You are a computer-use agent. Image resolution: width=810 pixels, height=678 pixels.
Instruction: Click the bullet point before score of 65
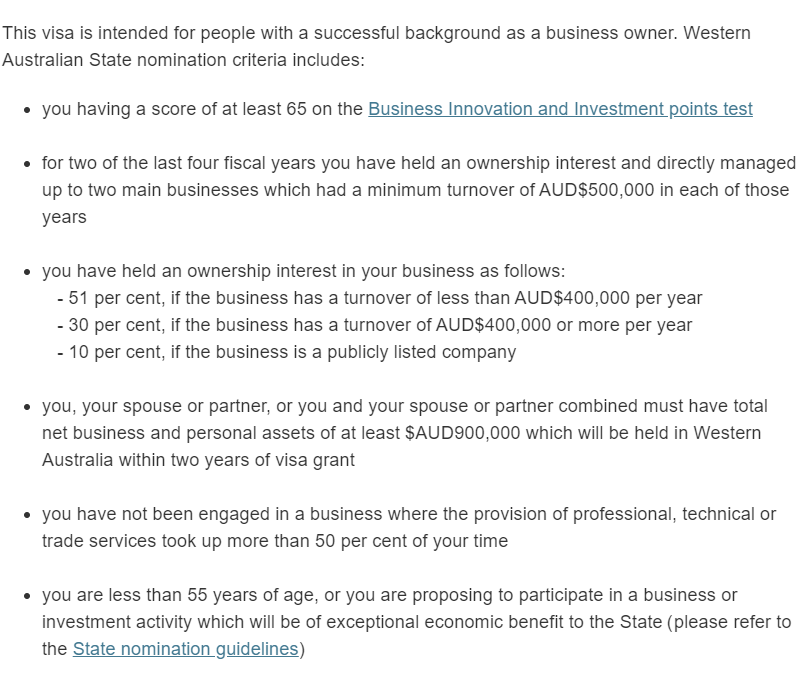point(27,110)
